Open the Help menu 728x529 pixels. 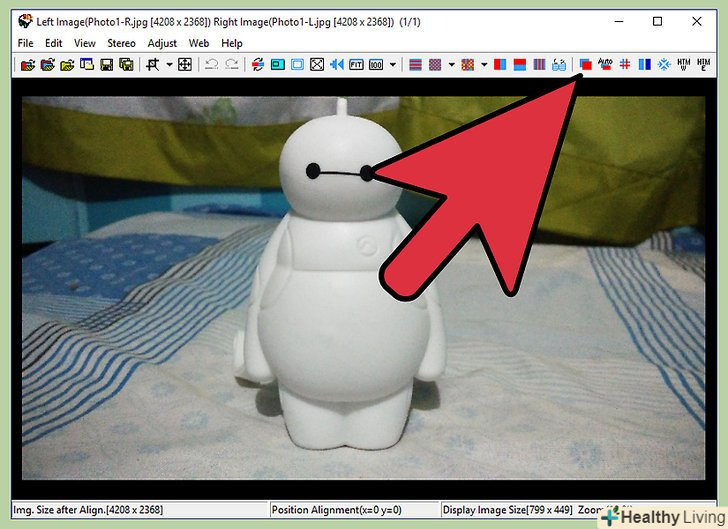click(232, 43)
